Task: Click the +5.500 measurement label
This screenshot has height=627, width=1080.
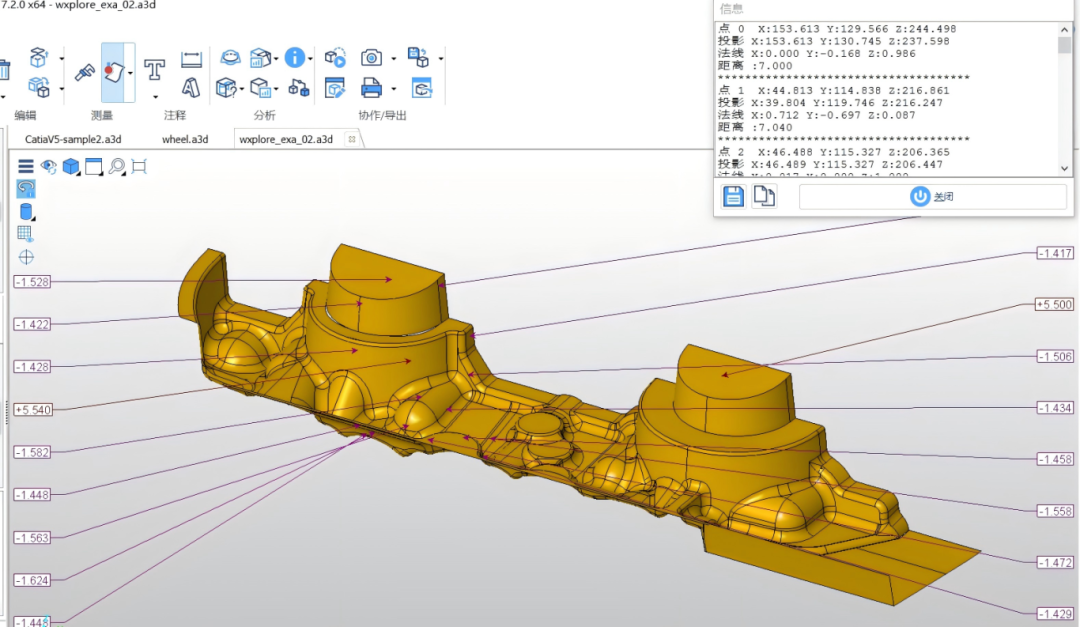Action: tap(1054, 304)
